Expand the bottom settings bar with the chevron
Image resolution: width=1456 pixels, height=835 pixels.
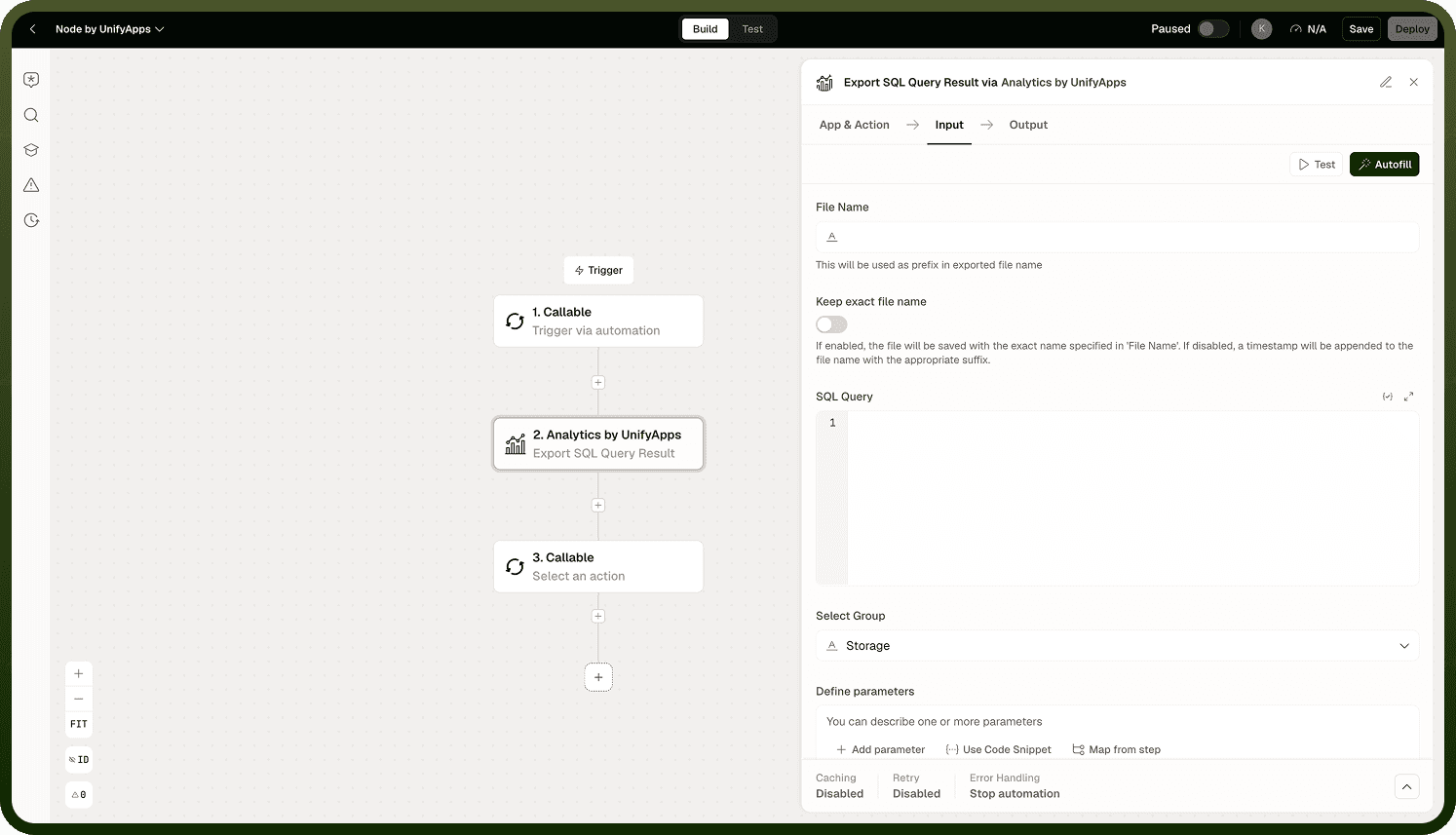click(1406, 786)
